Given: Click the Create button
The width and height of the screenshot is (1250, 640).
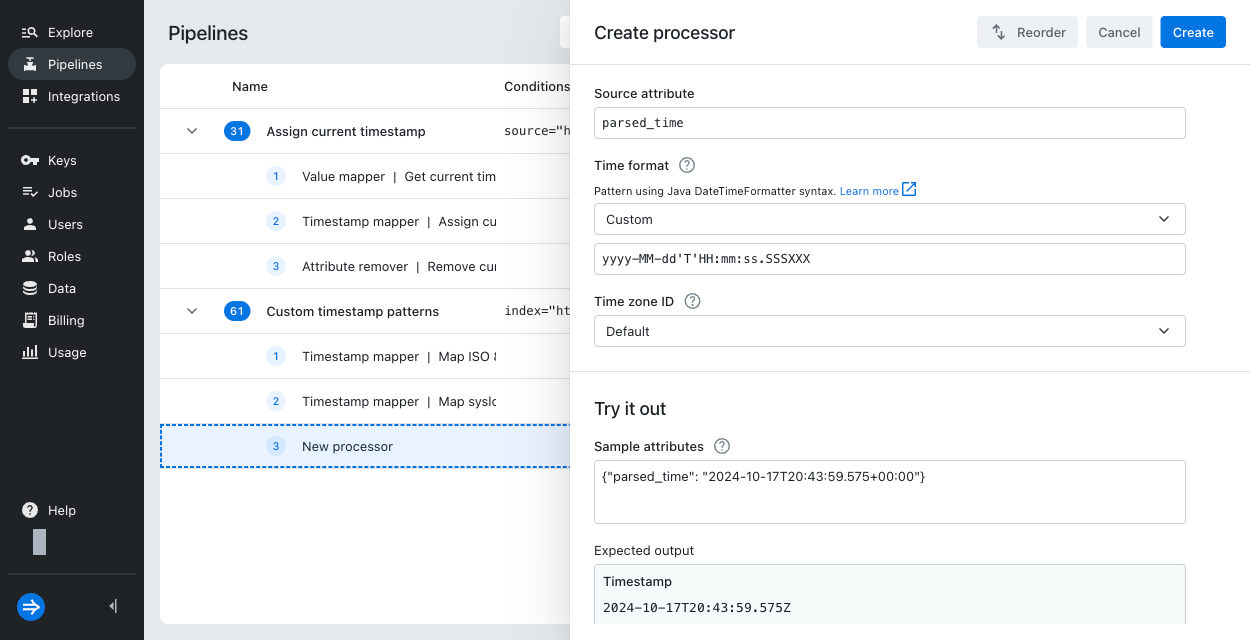Looking at the screenshot, I should [1192, 32].
